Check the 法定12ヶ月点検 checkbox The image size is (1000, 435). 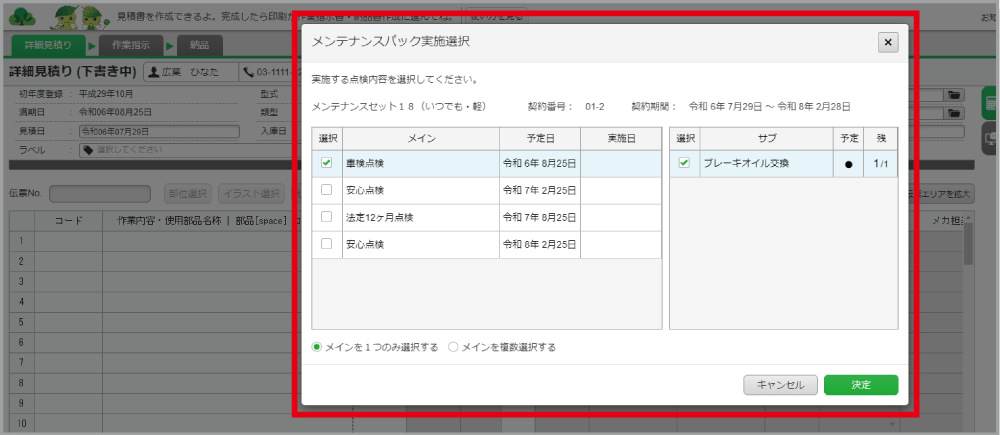point(327,217)
